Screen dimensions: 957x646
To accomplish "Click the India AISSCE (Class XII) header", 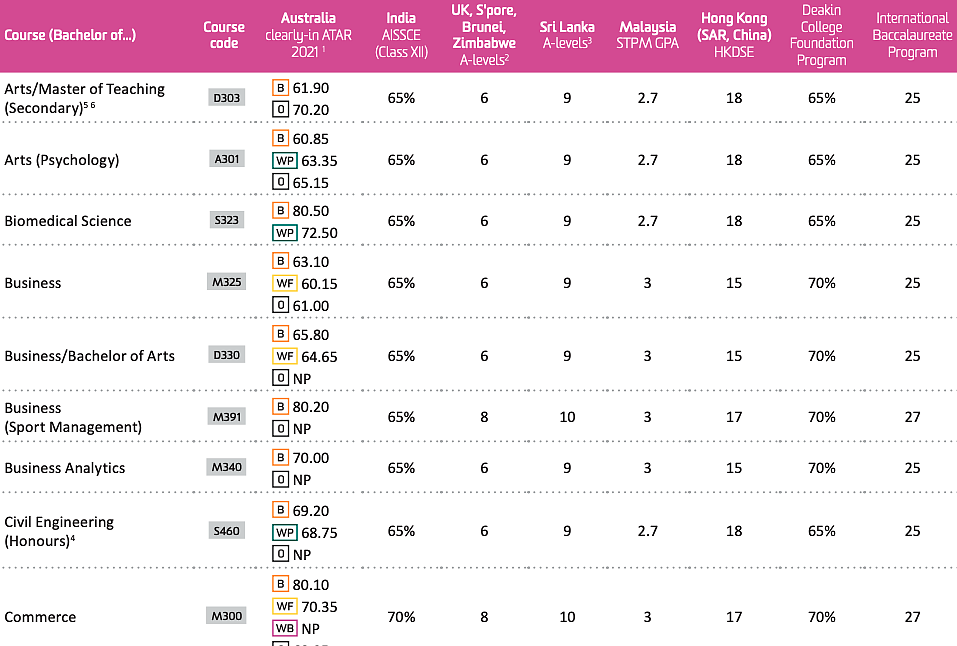I will coord(401,35).
